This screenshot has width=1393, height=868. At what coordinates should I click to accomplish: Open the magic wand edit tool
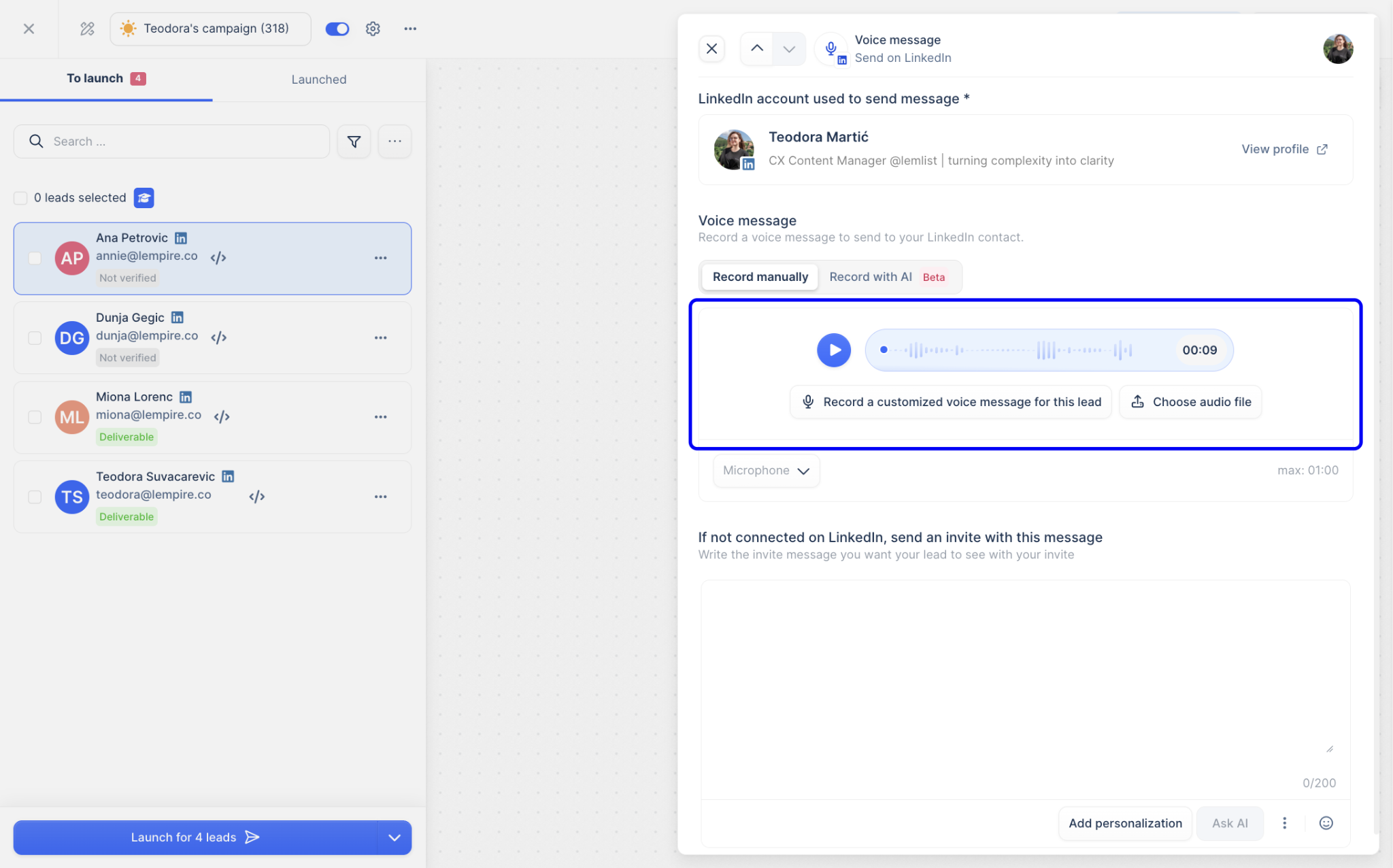87,29
